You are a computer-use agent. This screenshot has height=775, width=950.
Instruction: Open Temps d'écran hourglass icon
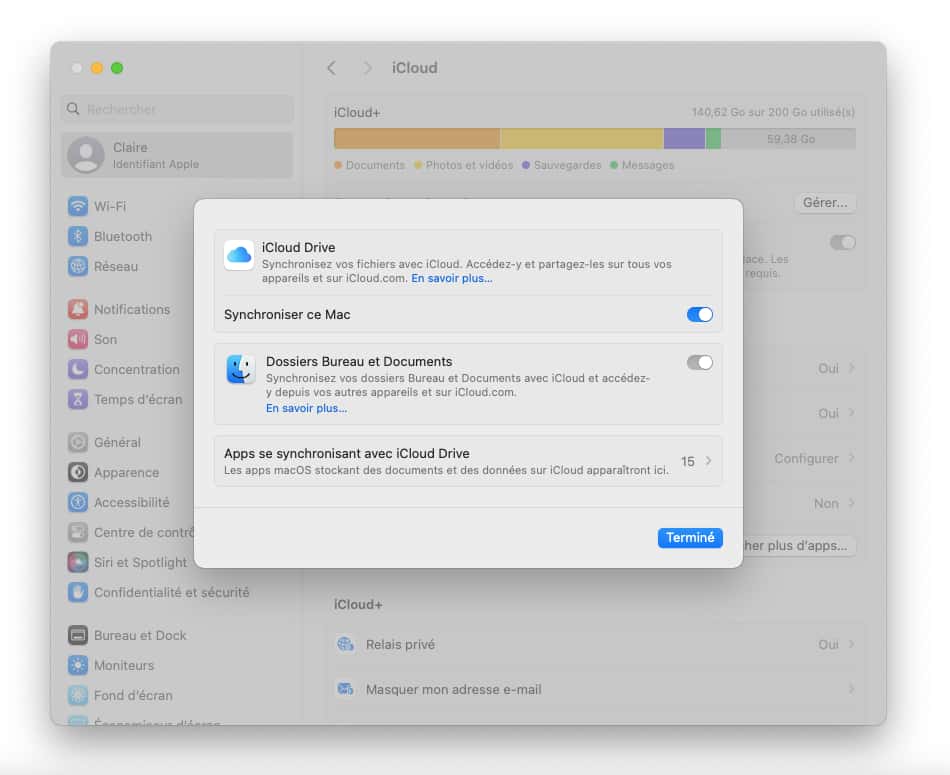tap(78, 399)
